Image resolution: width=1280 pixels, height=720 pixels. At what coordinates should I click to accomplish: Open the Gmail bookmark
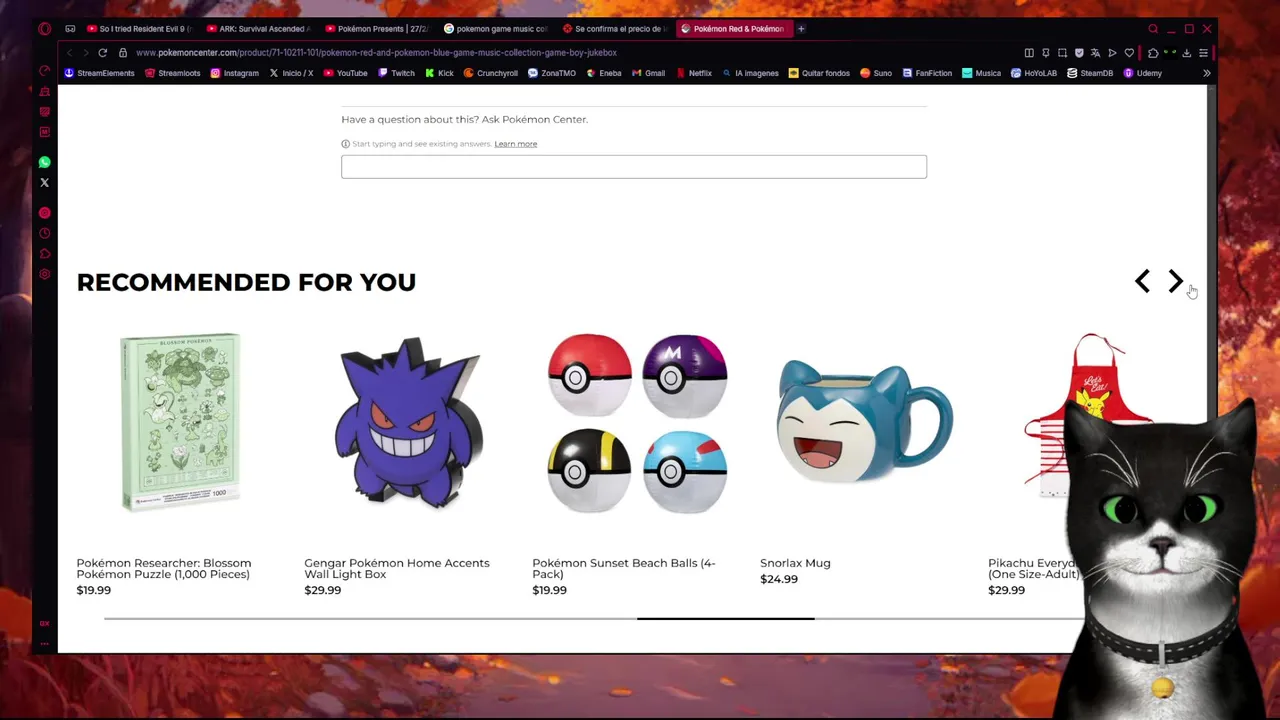point(649,73)
